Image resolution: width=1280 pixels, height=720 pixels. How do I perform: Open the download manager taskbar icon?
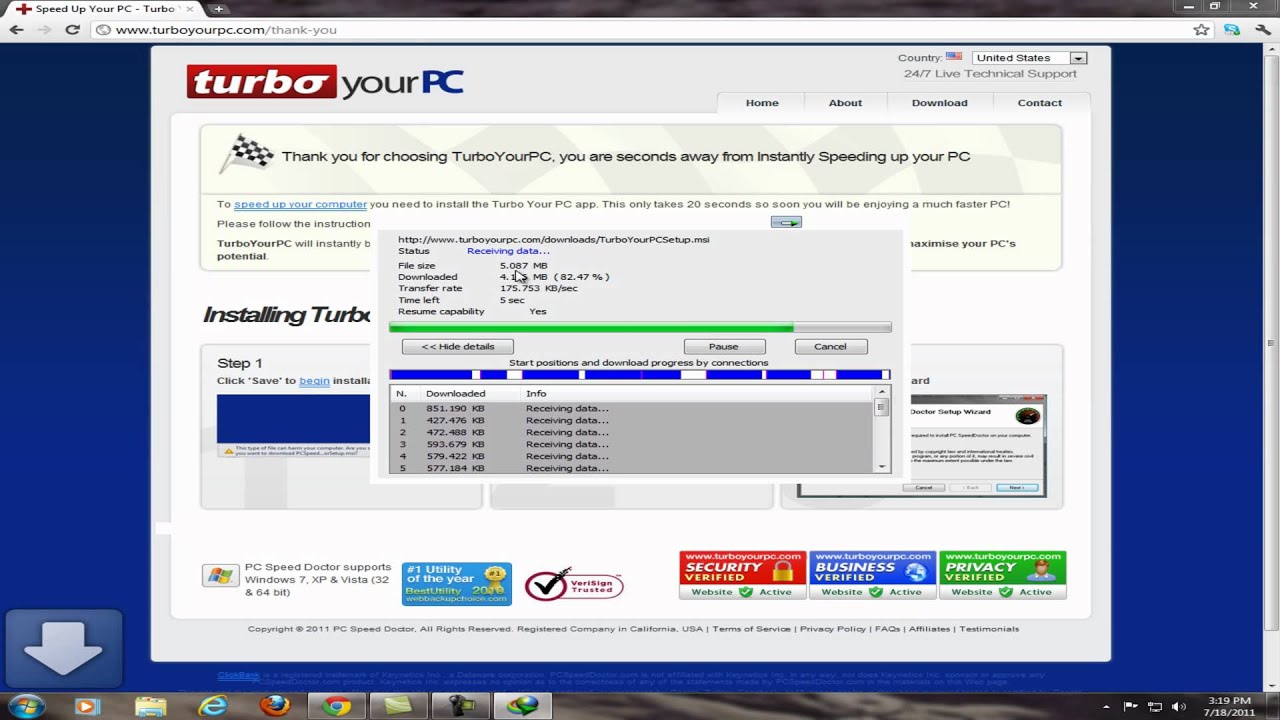click(522, 706)
